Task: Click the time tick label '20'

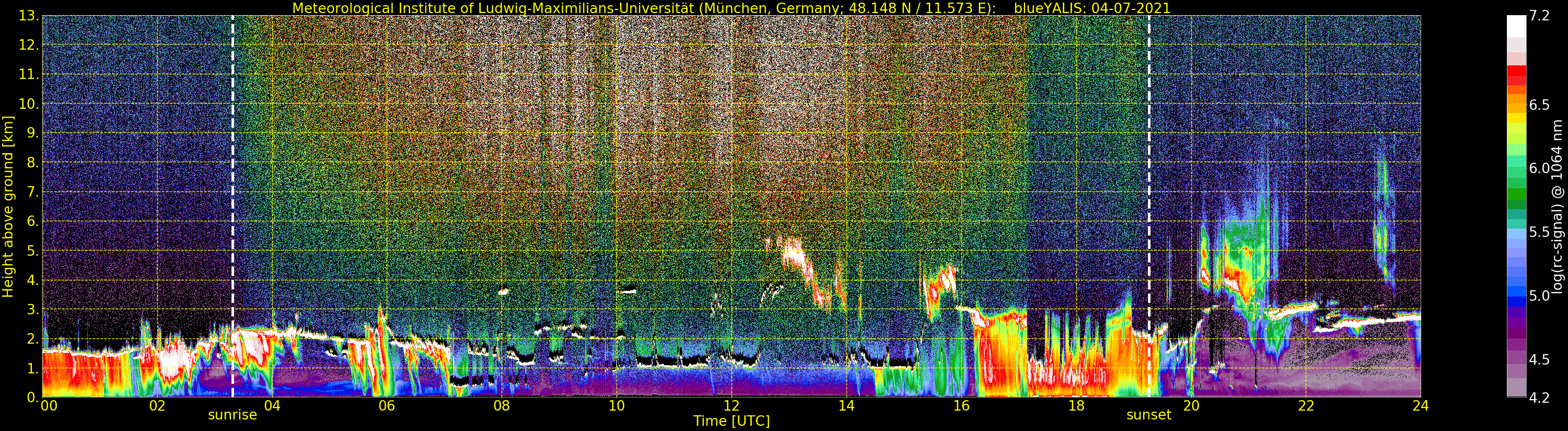Action: [x=1191, y=406]
